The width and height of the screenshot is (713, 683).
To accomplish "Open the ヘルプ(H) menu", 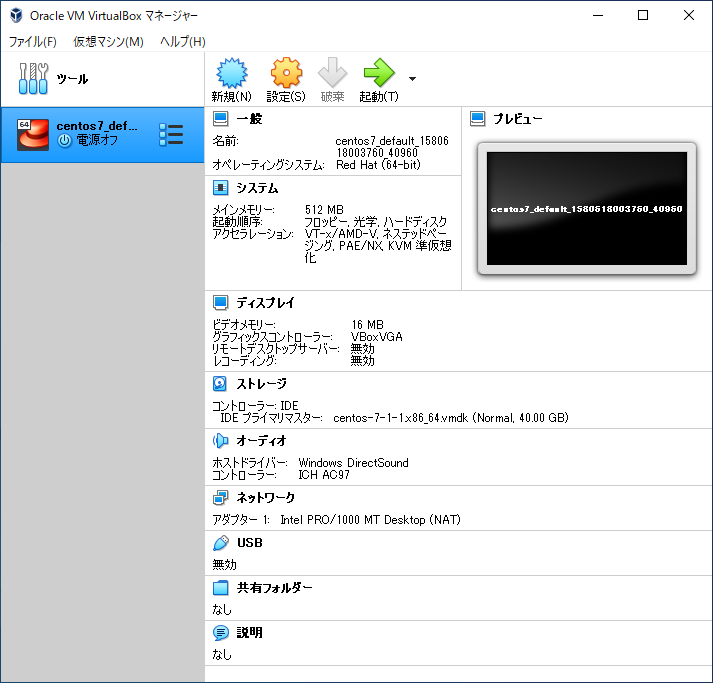I will 183,42.
